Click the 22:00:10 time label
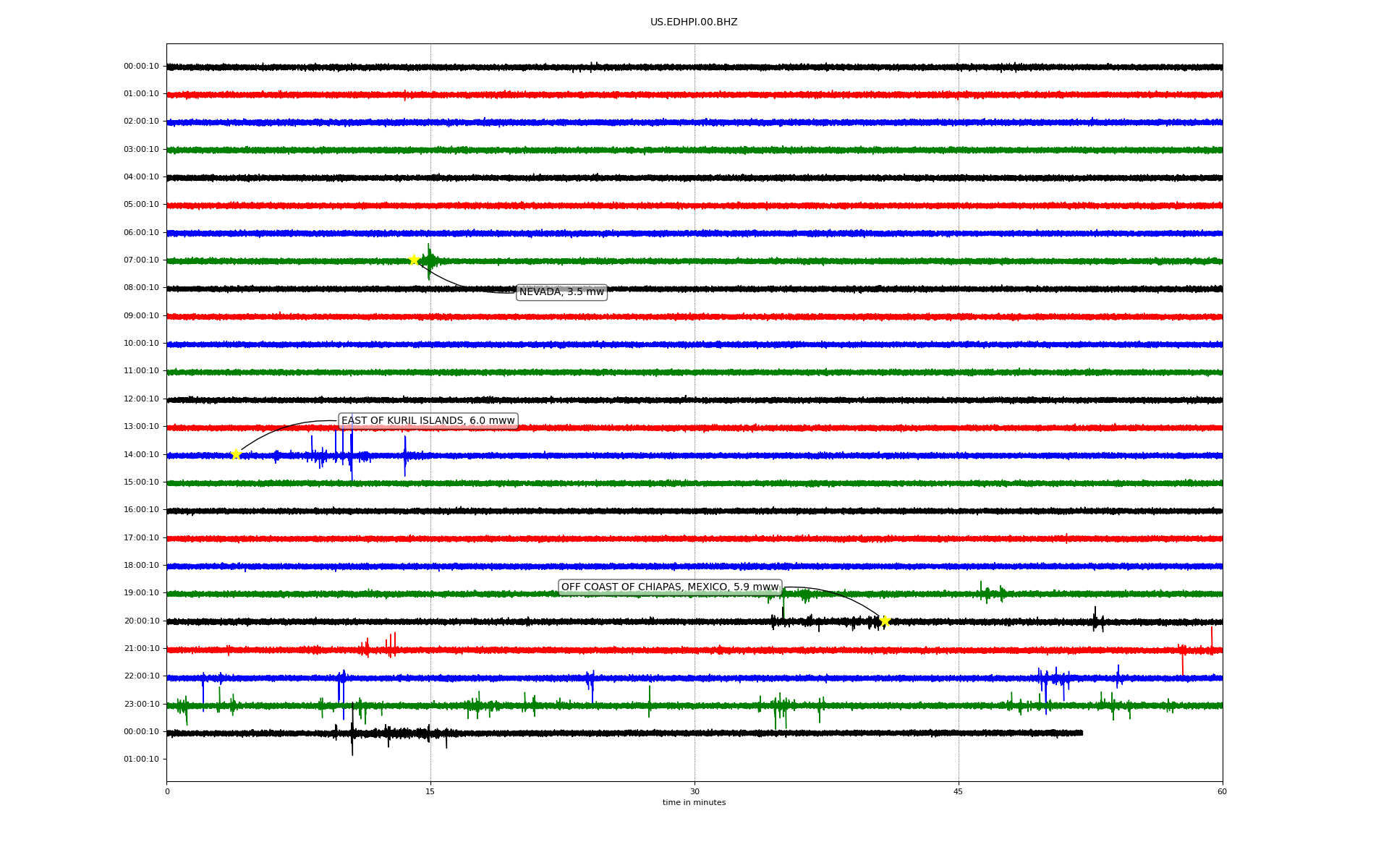Image resolution: width=1389 pixels, height=868 pixels. pyautogui.click(x=141, y=676)
